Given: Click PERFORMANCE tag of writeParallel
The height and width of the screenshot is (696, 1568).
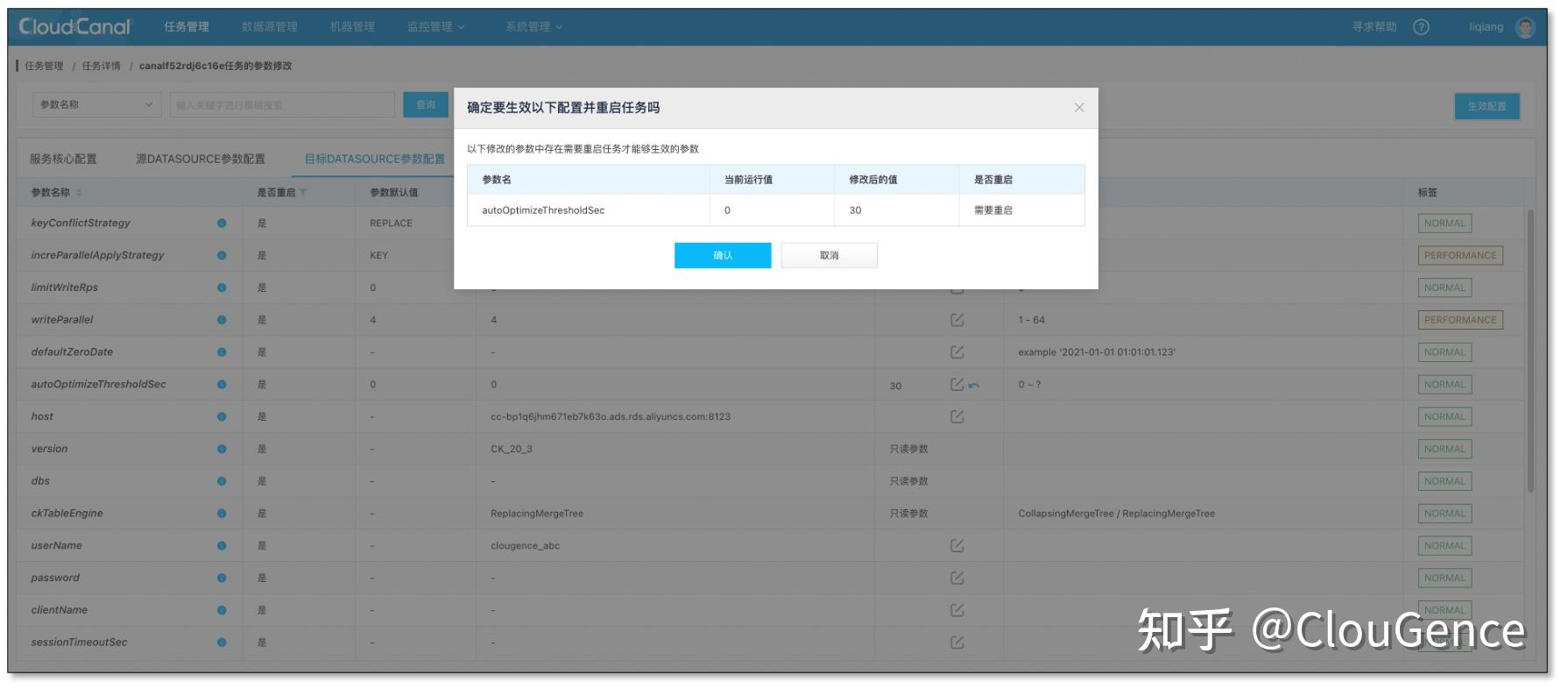Looking at the screenshot, I should [1460, 320].
